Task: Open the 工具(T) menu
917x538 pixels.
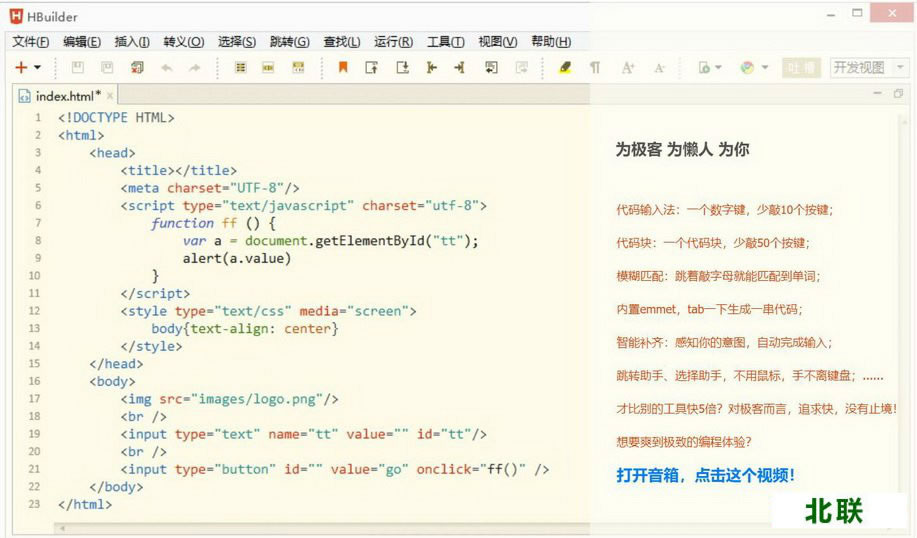Action: [x=446, y=42]
